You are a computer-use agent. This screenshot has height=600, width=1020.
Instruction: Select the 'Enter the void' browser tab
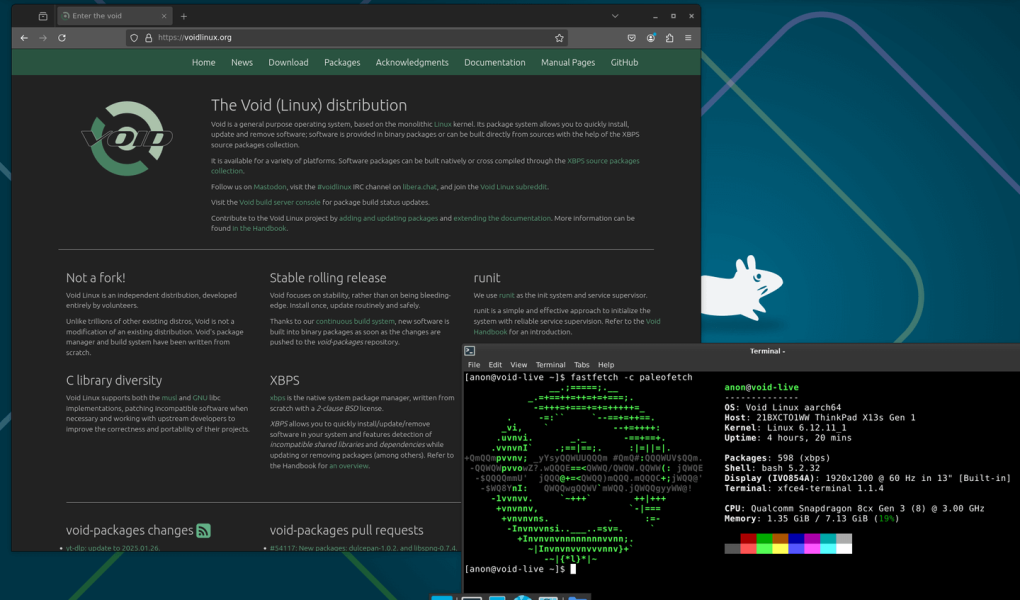pyautogui.click(x=114, y=16)
